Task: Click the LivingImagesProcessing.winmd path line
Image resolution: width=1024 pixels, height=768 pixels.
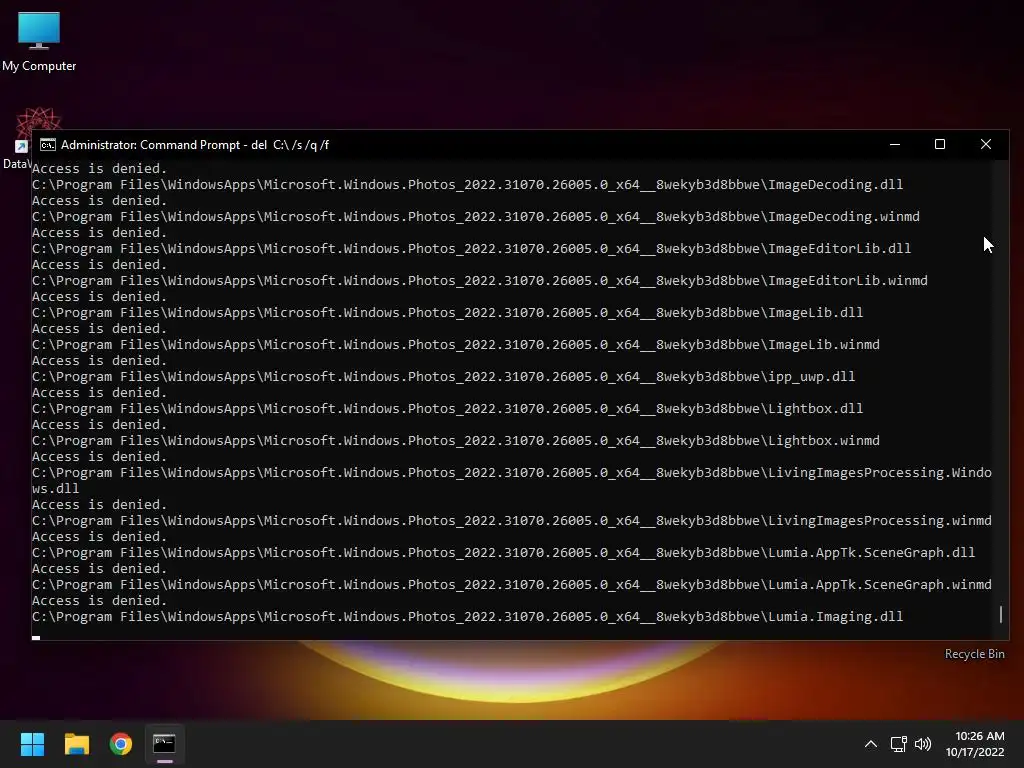Action: [512, 521]
